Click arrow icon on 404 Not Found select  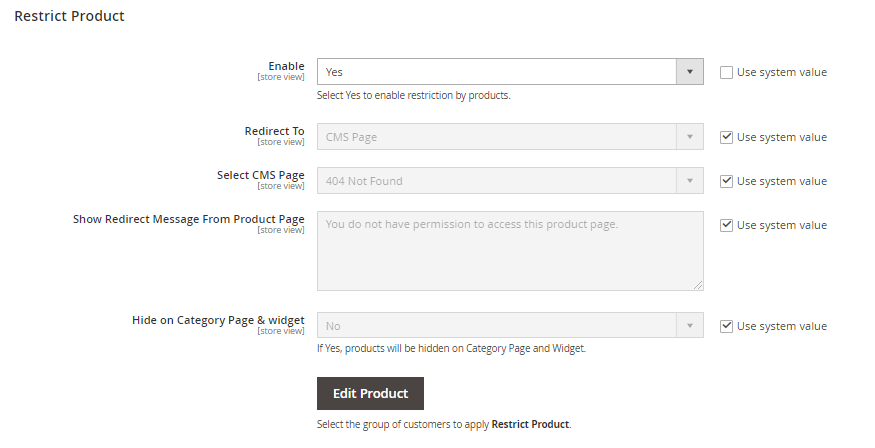tap(690, 181)
